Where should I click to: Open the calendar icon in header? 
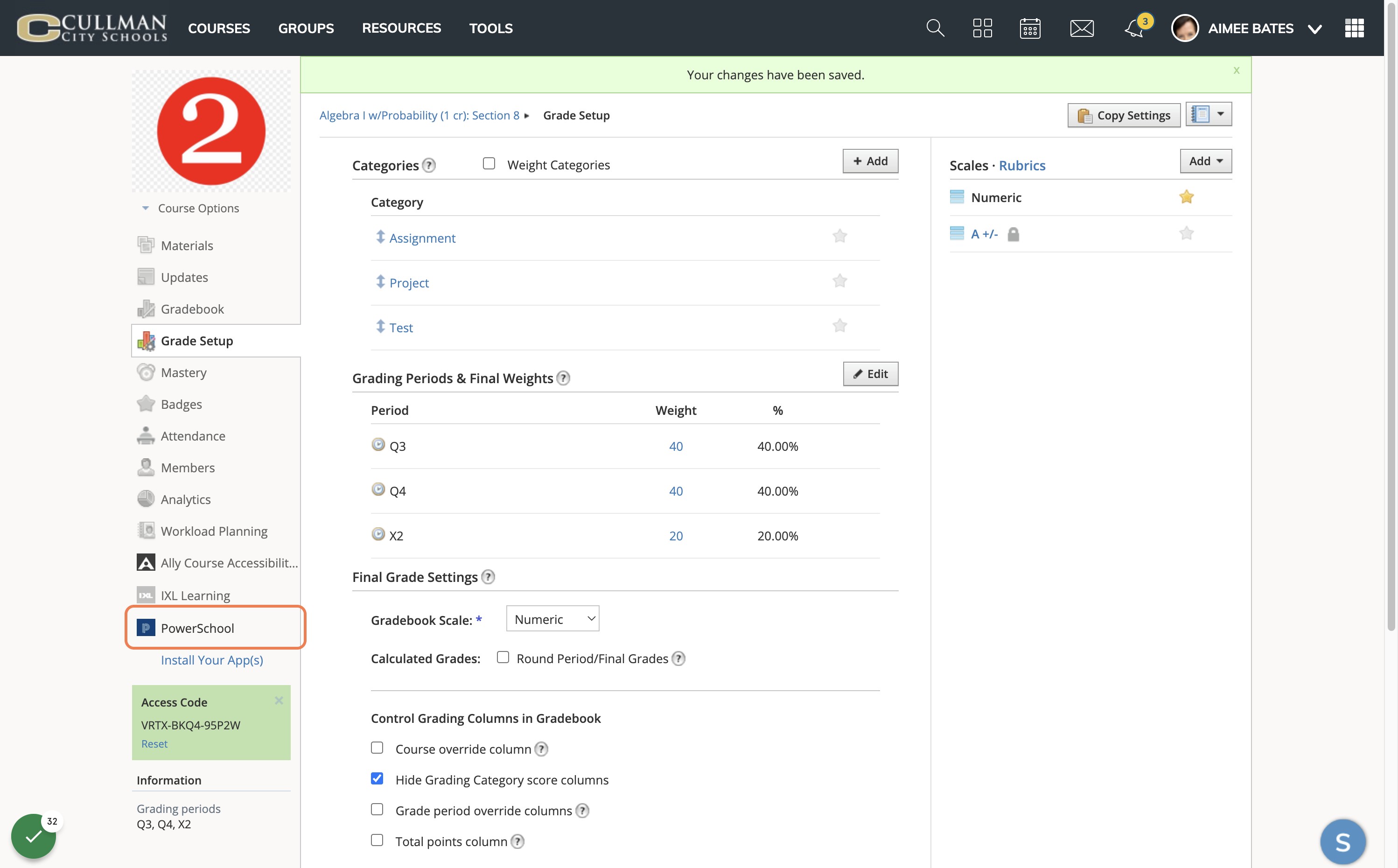[1029, 28]
